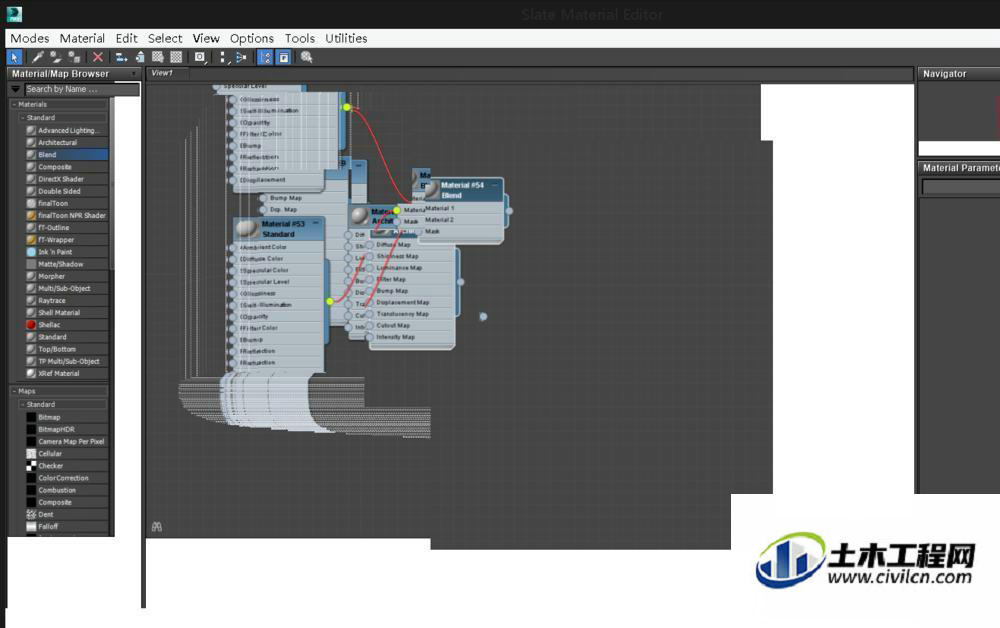Select the Blend material entry
This screenshot has width=1000, height=628.
(x=66, y=154)
